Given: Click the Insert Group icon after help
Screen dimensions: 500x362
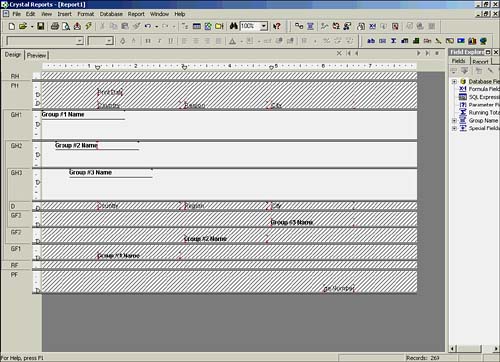Looking at the screenshot, I should click(310, 26).
